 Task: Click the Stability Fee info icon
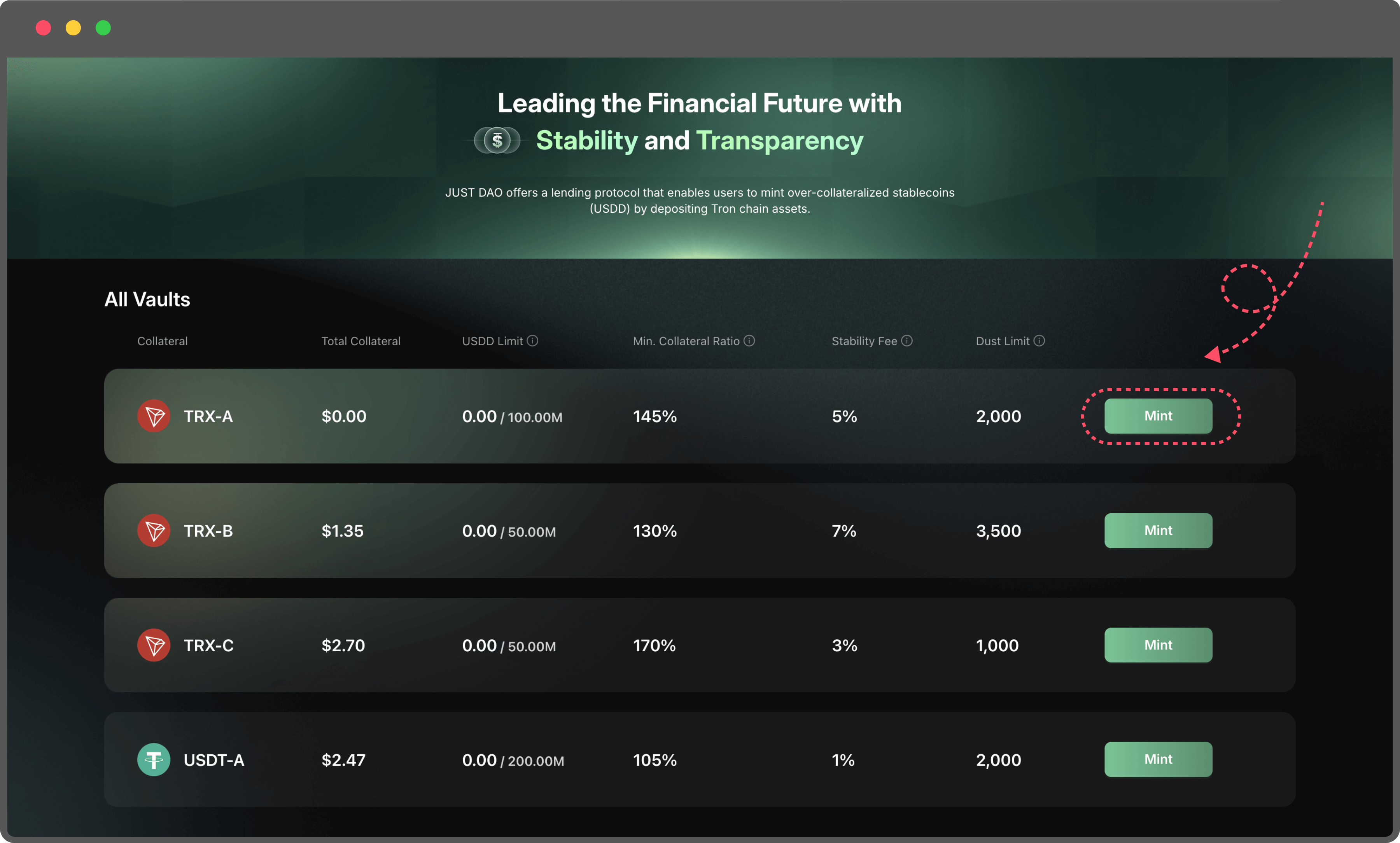[x=907, y=341]
